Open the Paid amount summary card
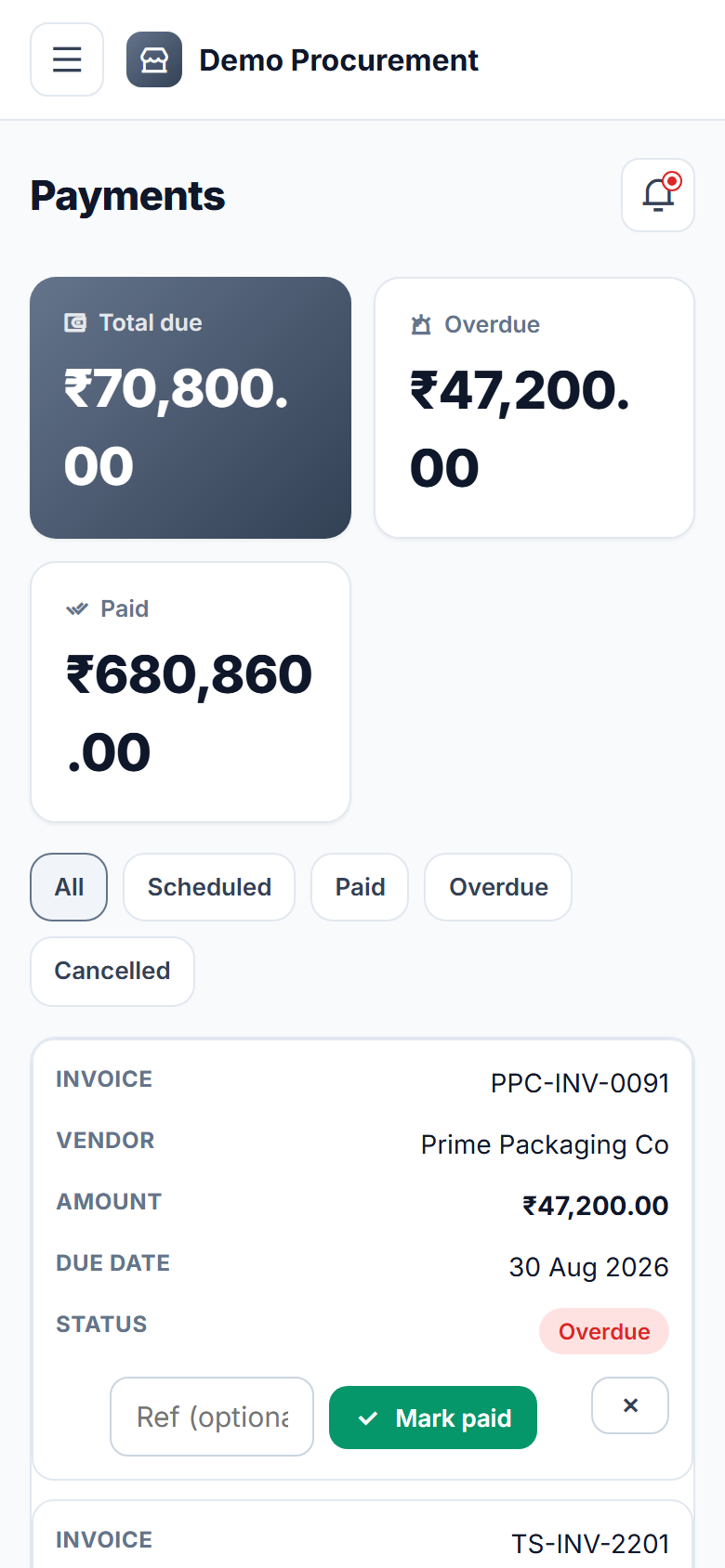 pos(191,692)
